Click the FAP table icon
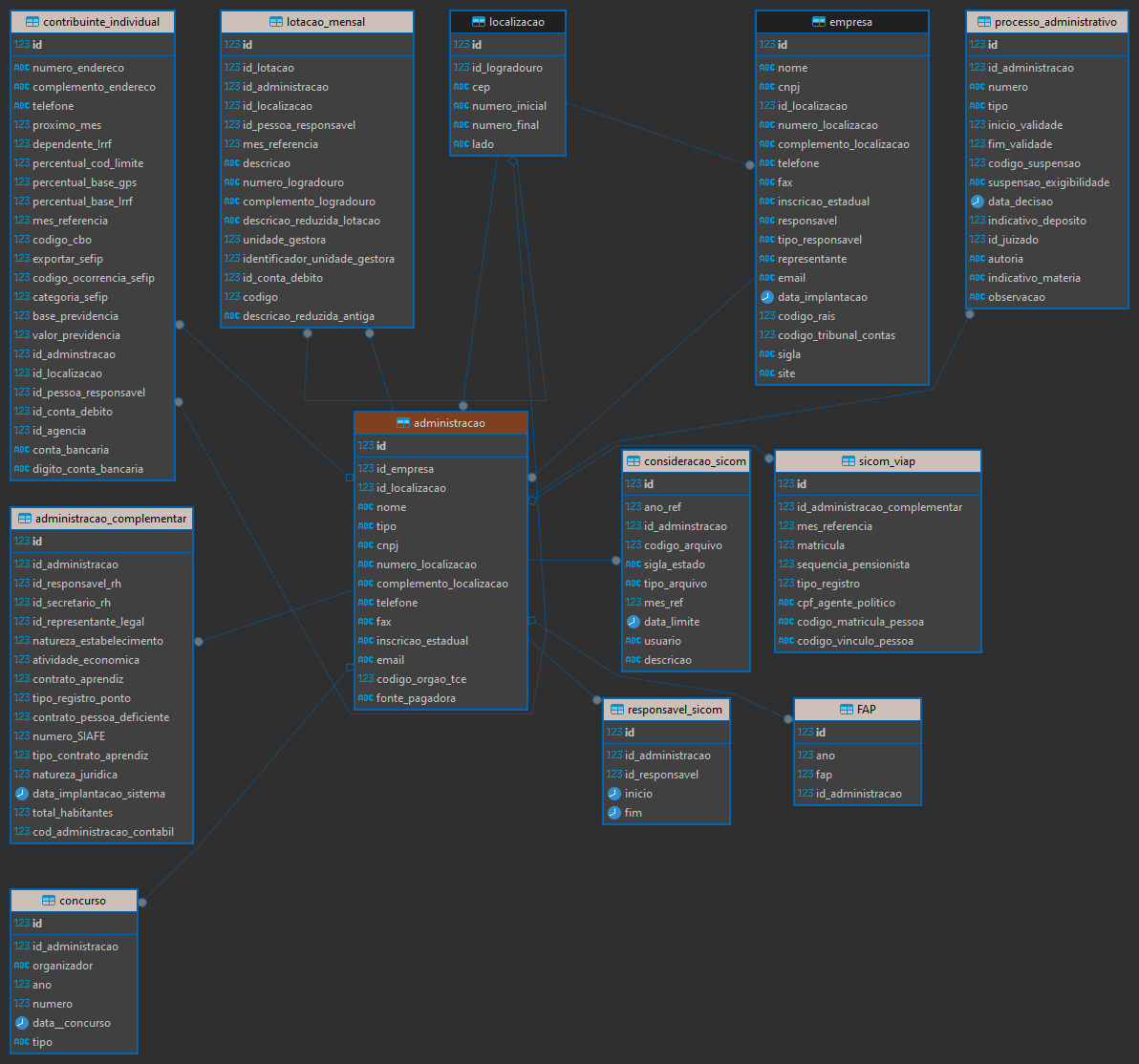Image resolution: width=1139 pixels, height=1064 pixels. pyautogui.click(x=847, y=710)
